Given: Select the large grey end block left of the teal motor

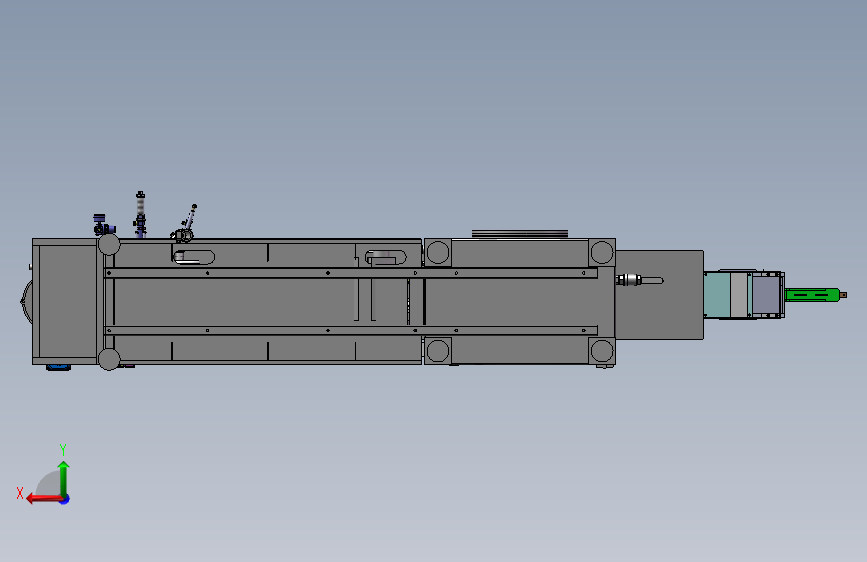Looking at the screenshot, I should pyautogui.click(x=659, y=295).
